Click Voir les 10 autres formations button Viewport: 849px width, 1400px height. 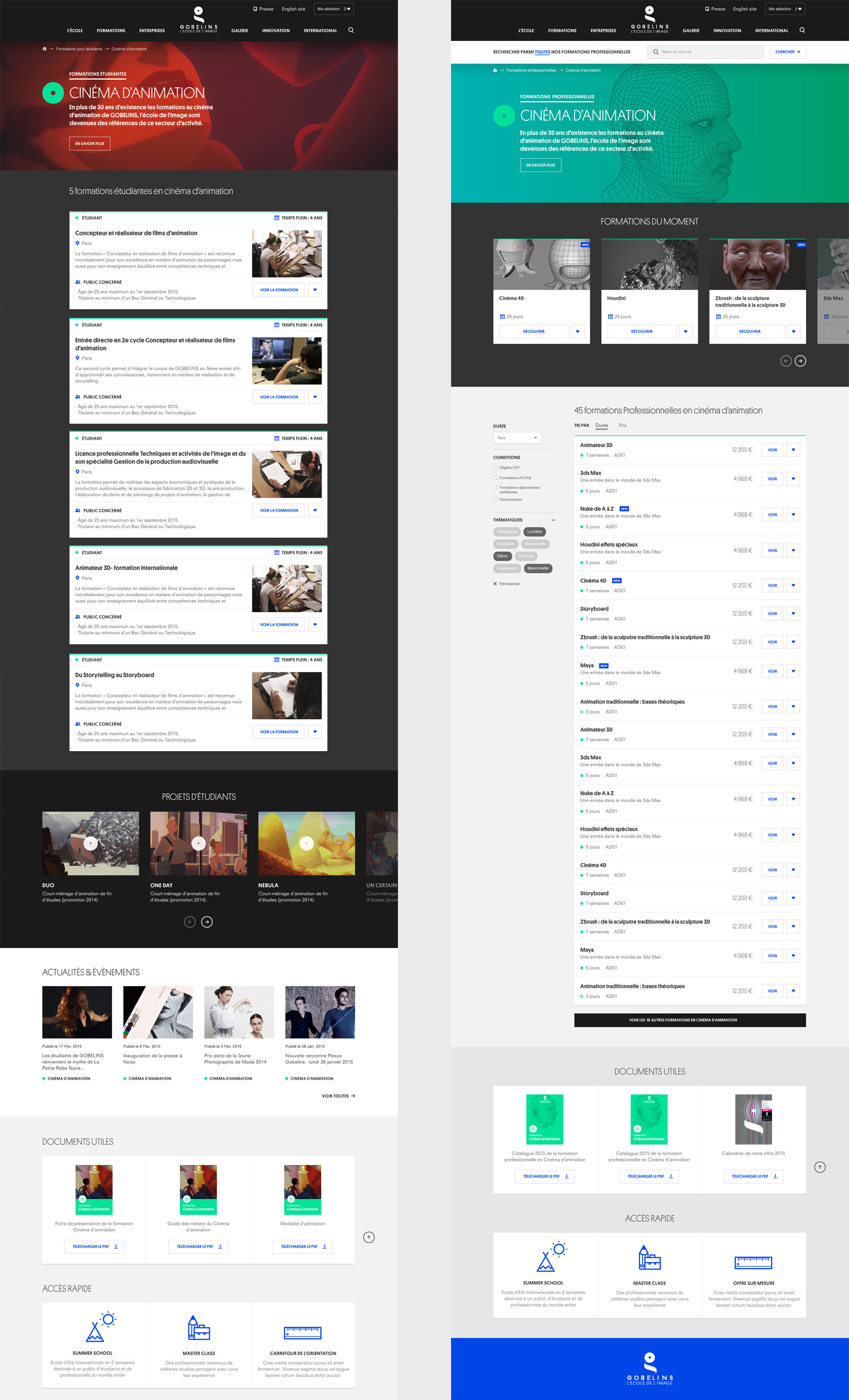689,1020
